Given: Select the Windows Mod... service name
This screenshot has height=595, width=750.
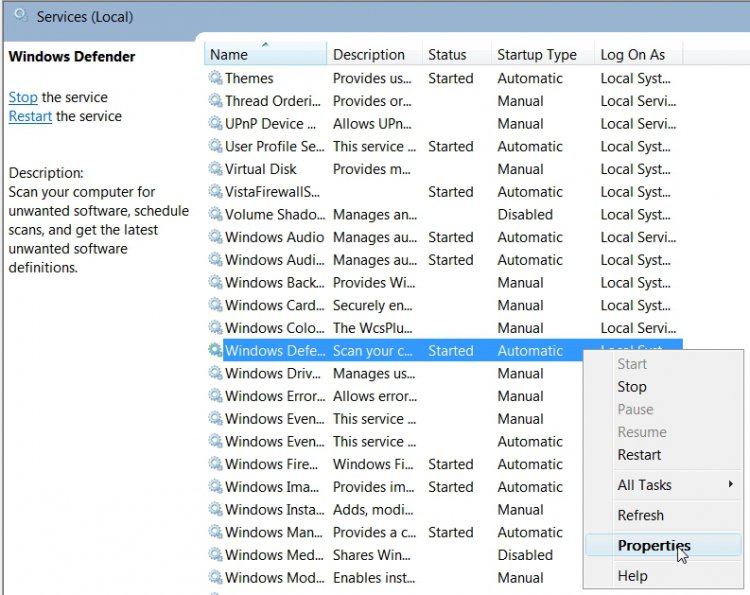Looking at the screenshot, I should click(x=275, y=578).
